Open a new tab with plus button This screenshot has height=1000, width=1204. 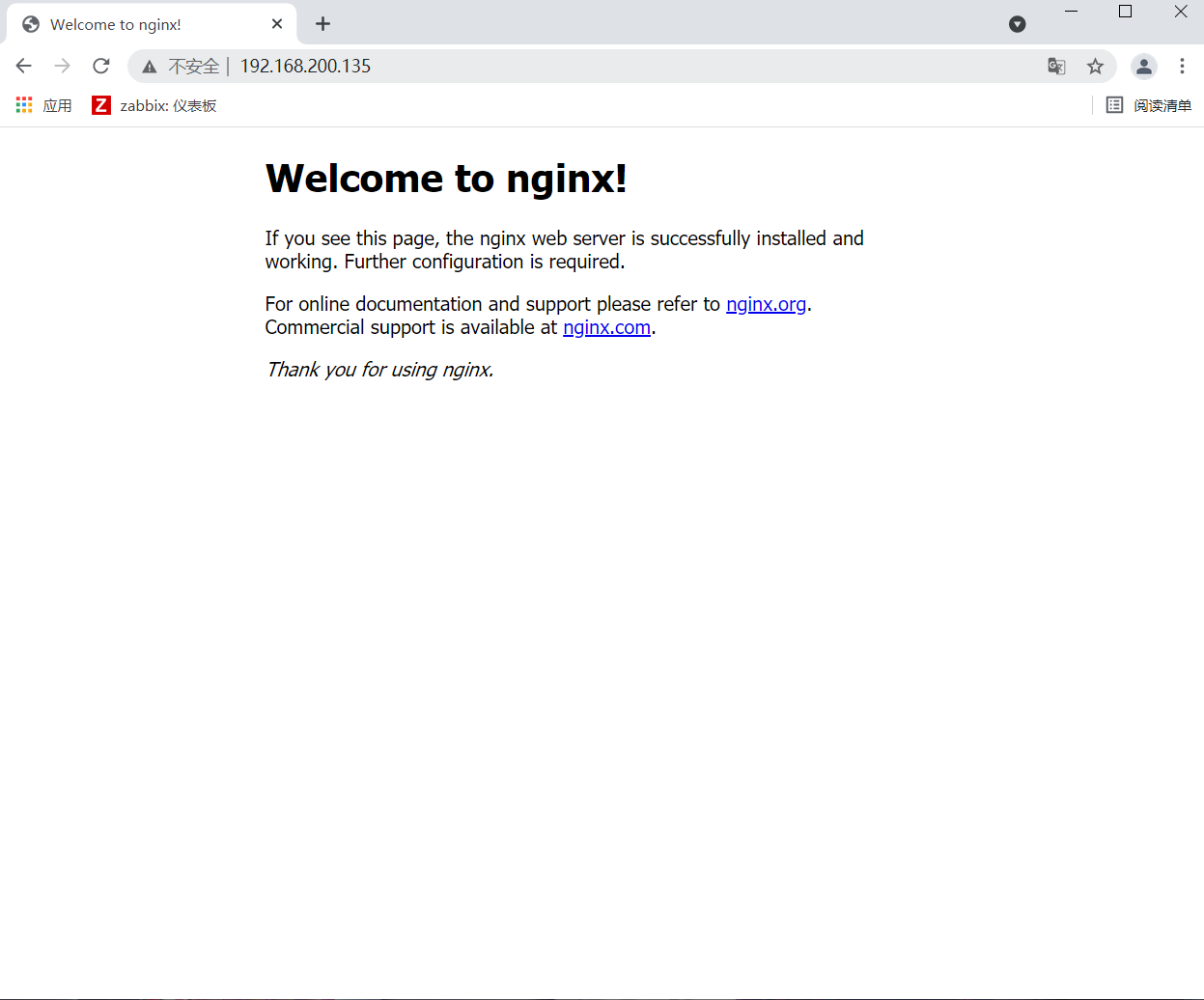pyautogui.click(x=322, y=24)
